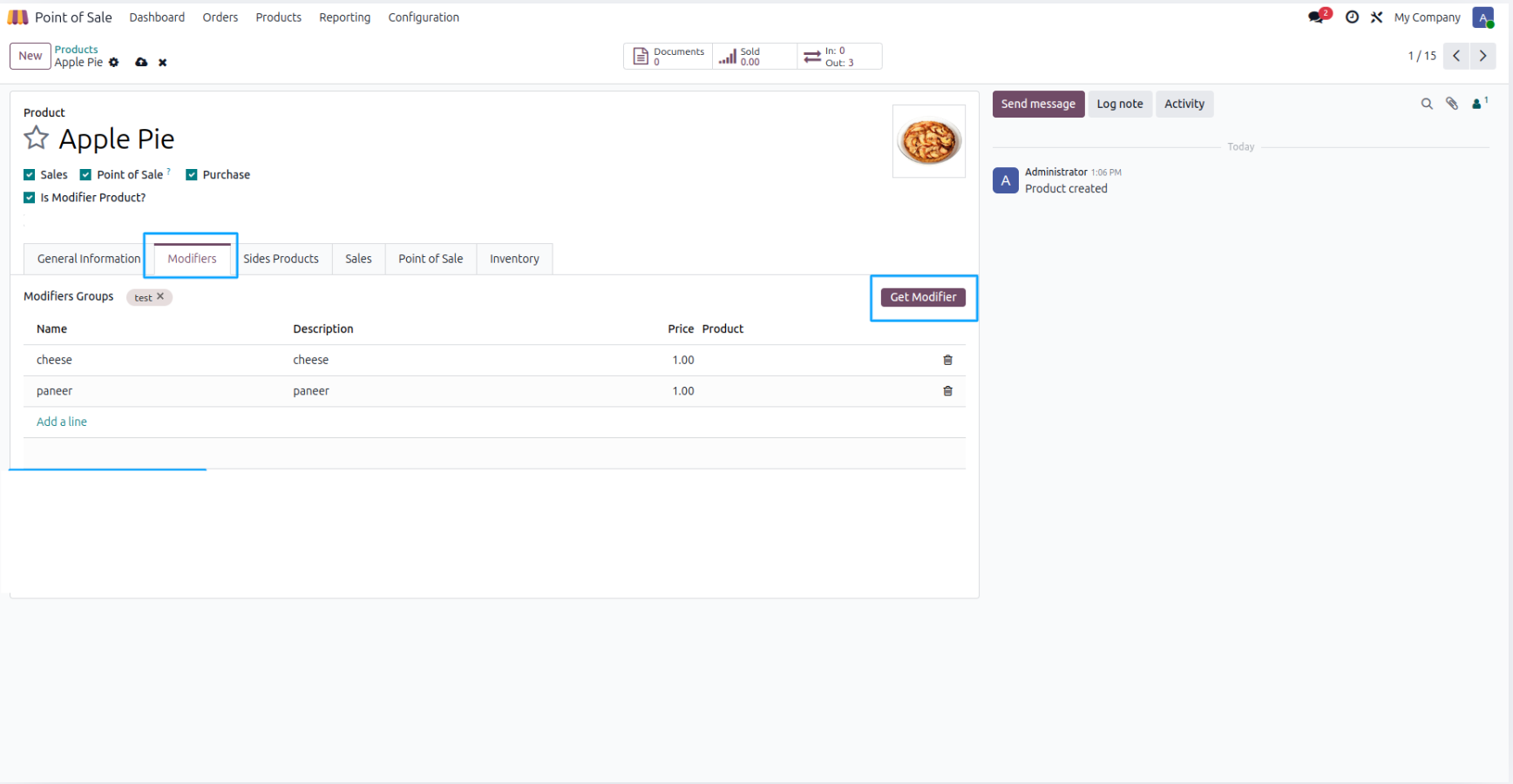The image size is (1513, 784).
Task: Open the actions gear icon beside Apple Pie
Action: tap(113, 63)
